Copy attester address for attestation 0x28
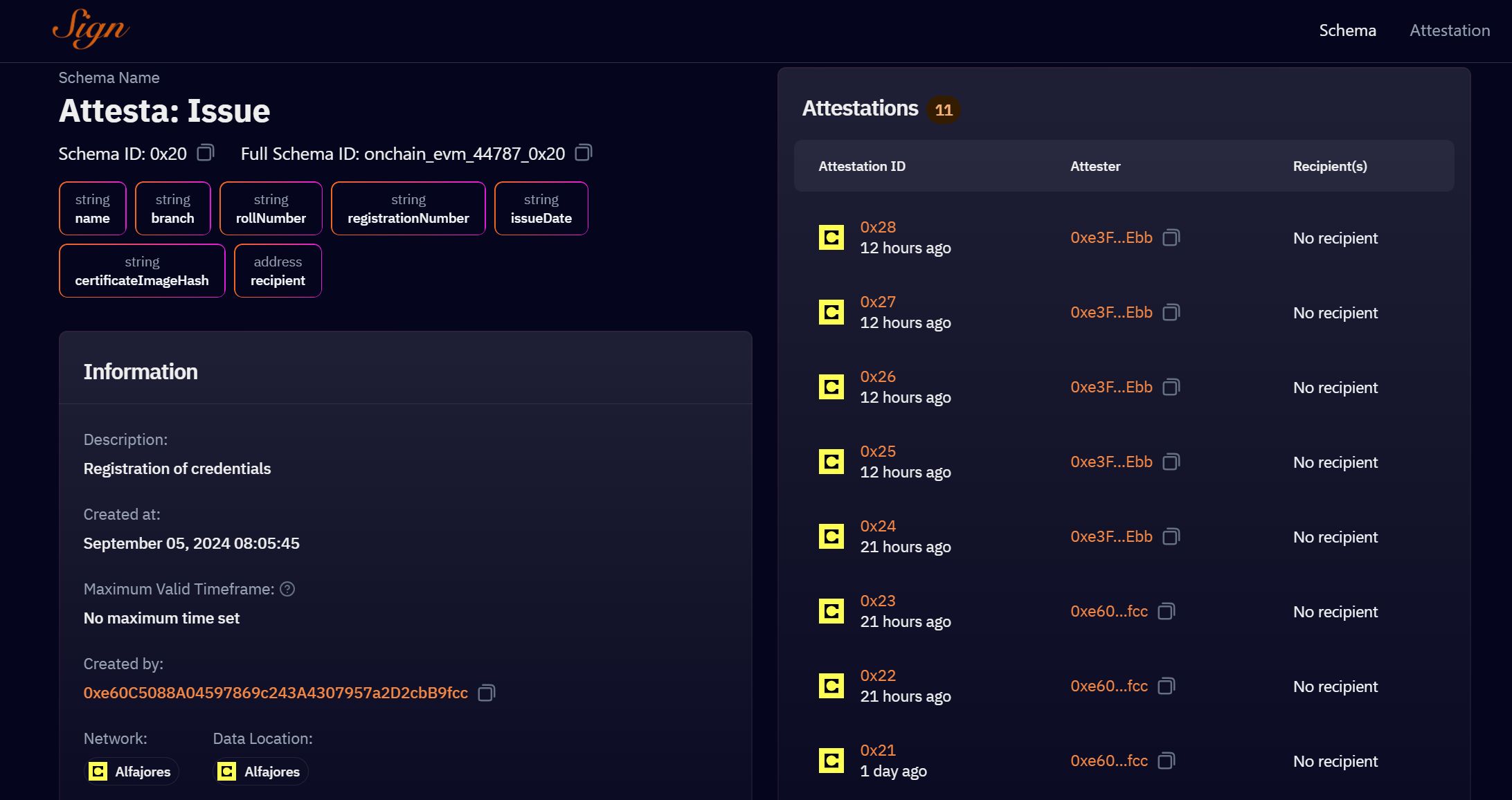This screenshot has width=1512, height=800. pos(1171,237)
